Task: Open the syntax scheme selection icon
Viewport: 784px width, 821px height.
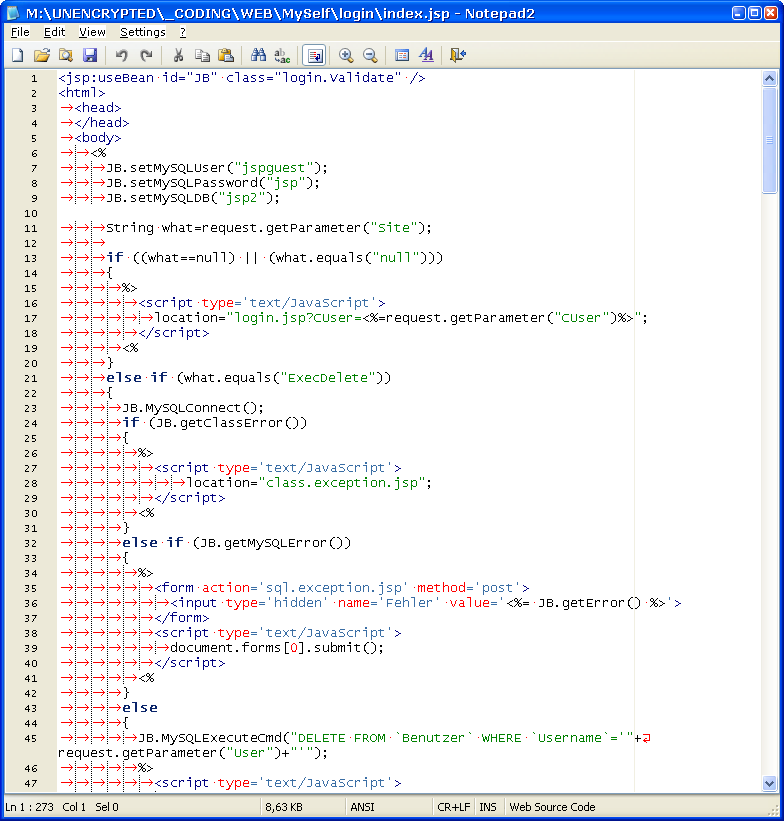Action: (x=402, y=55)
